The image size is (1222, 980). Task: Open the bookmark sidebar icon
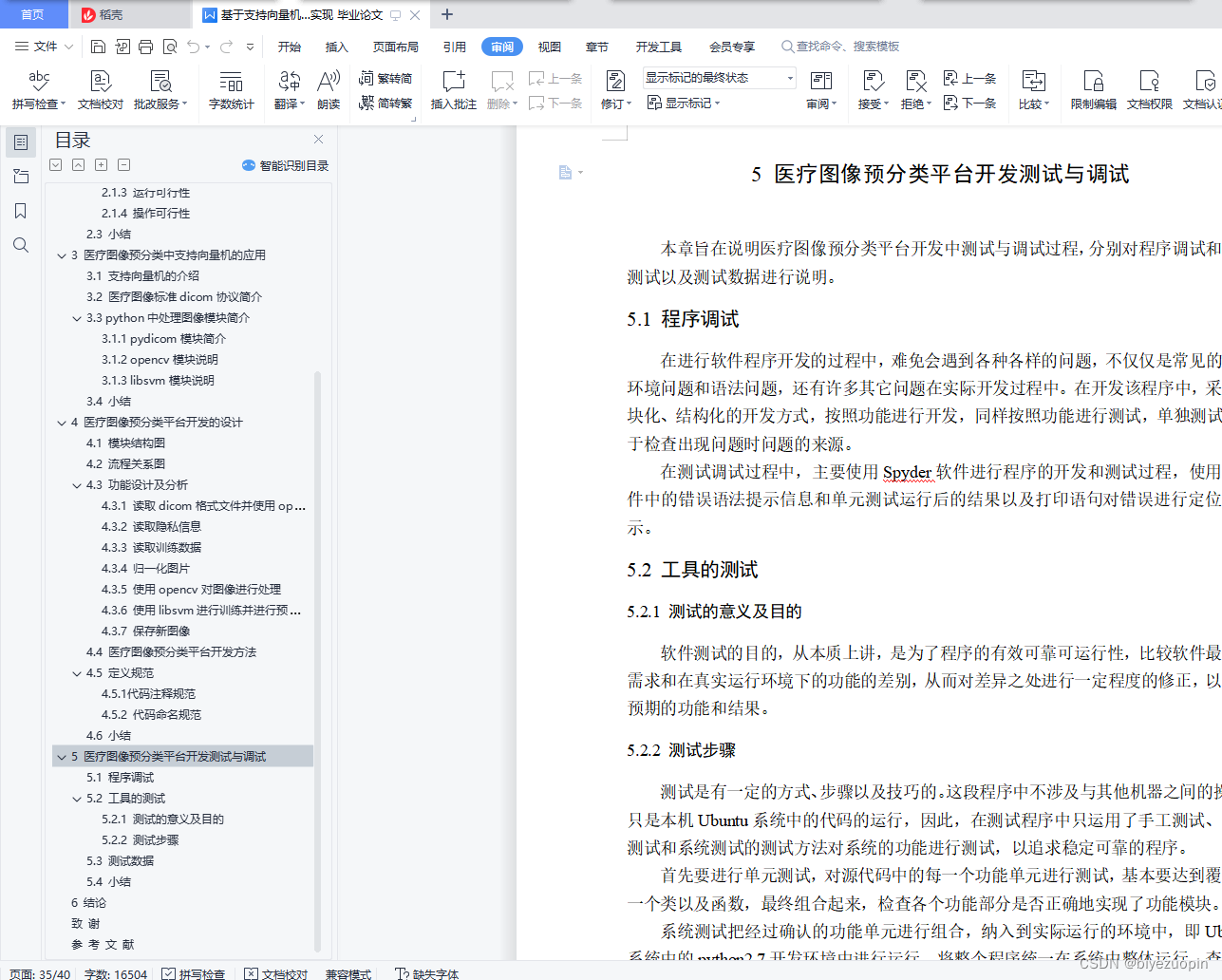(21, 211)
